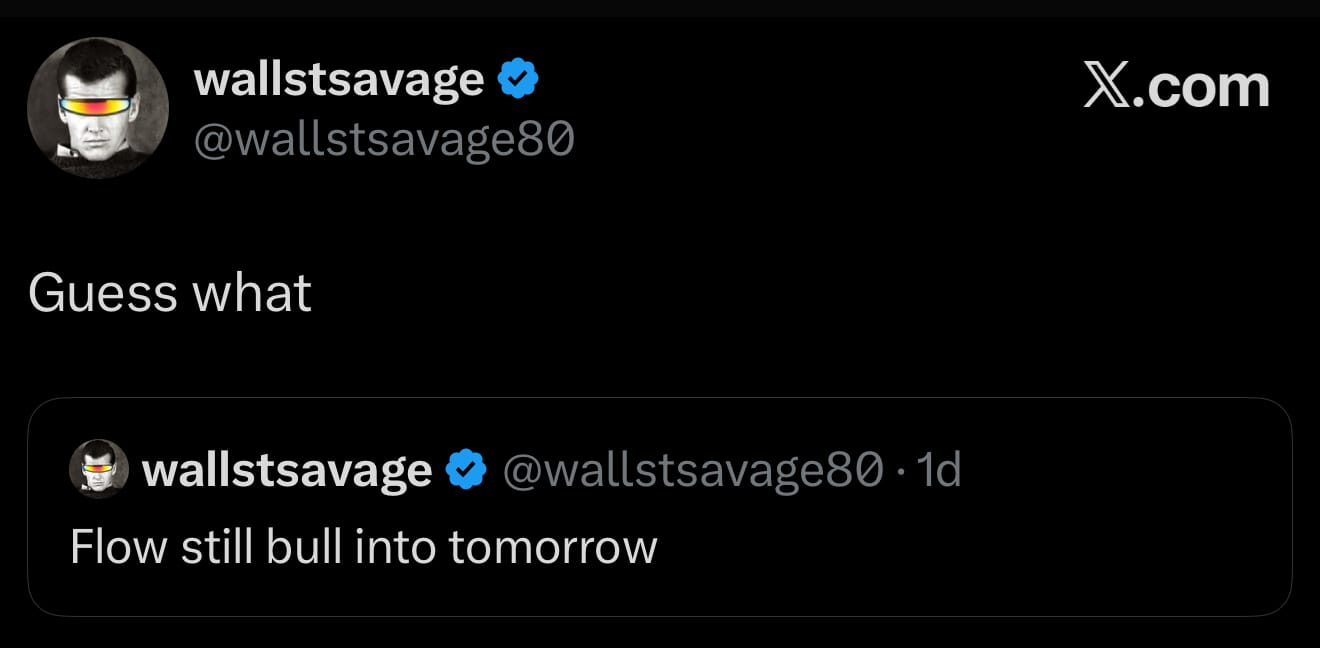Open the main wallstsavage display name
Viewport: 1320px width, 648px height.
click(x=338, y=80)
